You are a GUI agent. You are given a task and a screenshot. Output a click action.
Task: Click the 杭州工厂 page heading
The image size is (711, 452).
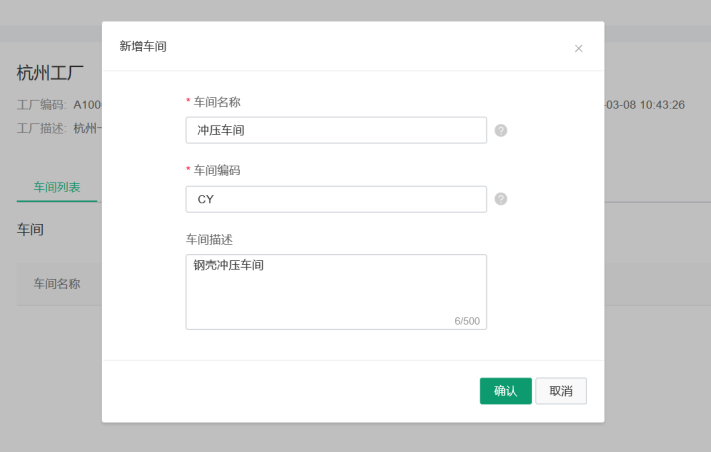pos(50,73)
